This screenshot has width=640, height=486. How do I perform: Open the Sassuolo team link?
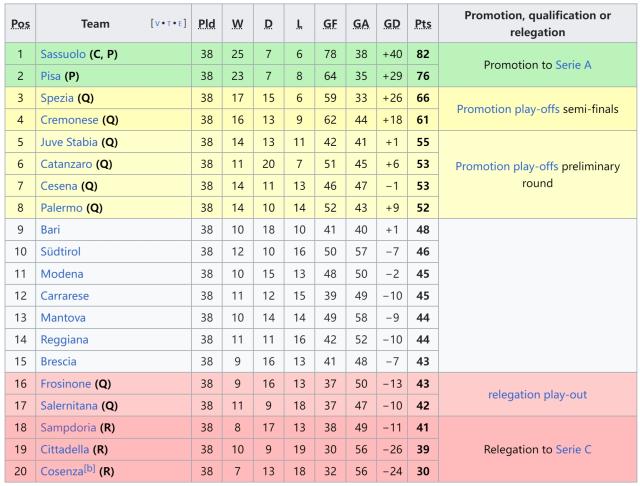click(x=63, y=53)
